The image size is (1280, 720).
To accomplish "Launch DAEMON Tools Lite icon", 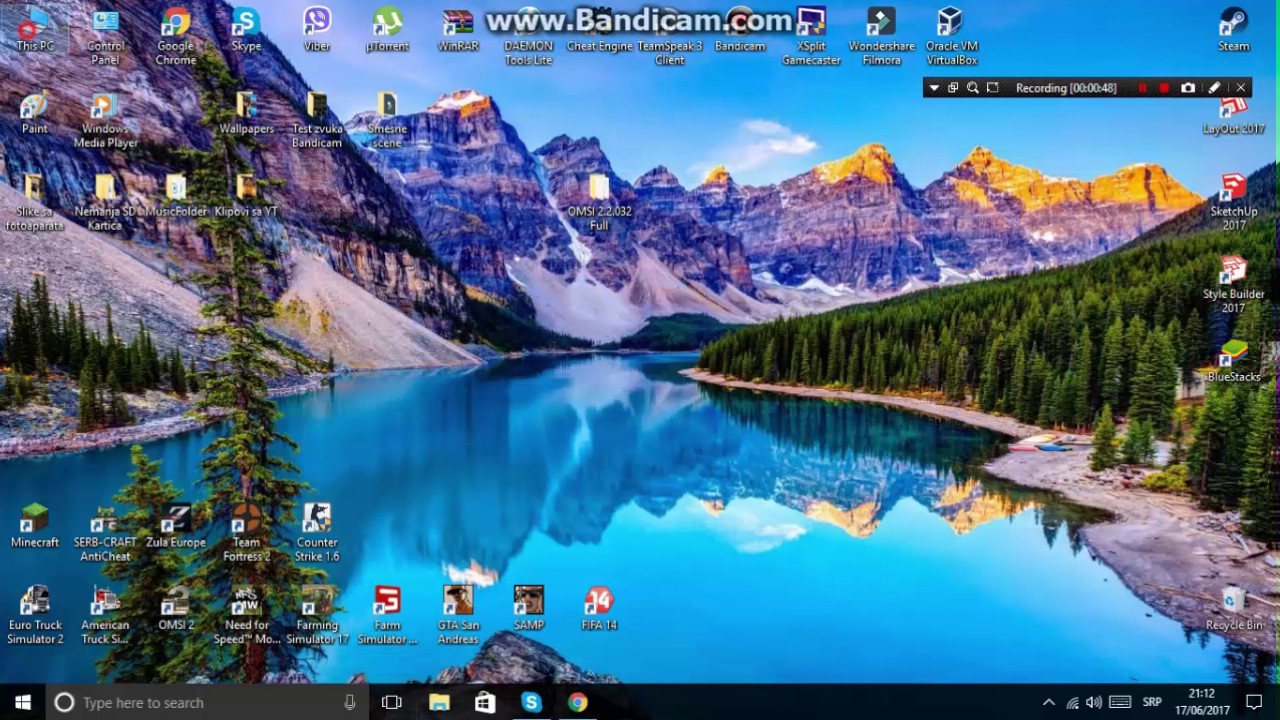I will point(528,38).
